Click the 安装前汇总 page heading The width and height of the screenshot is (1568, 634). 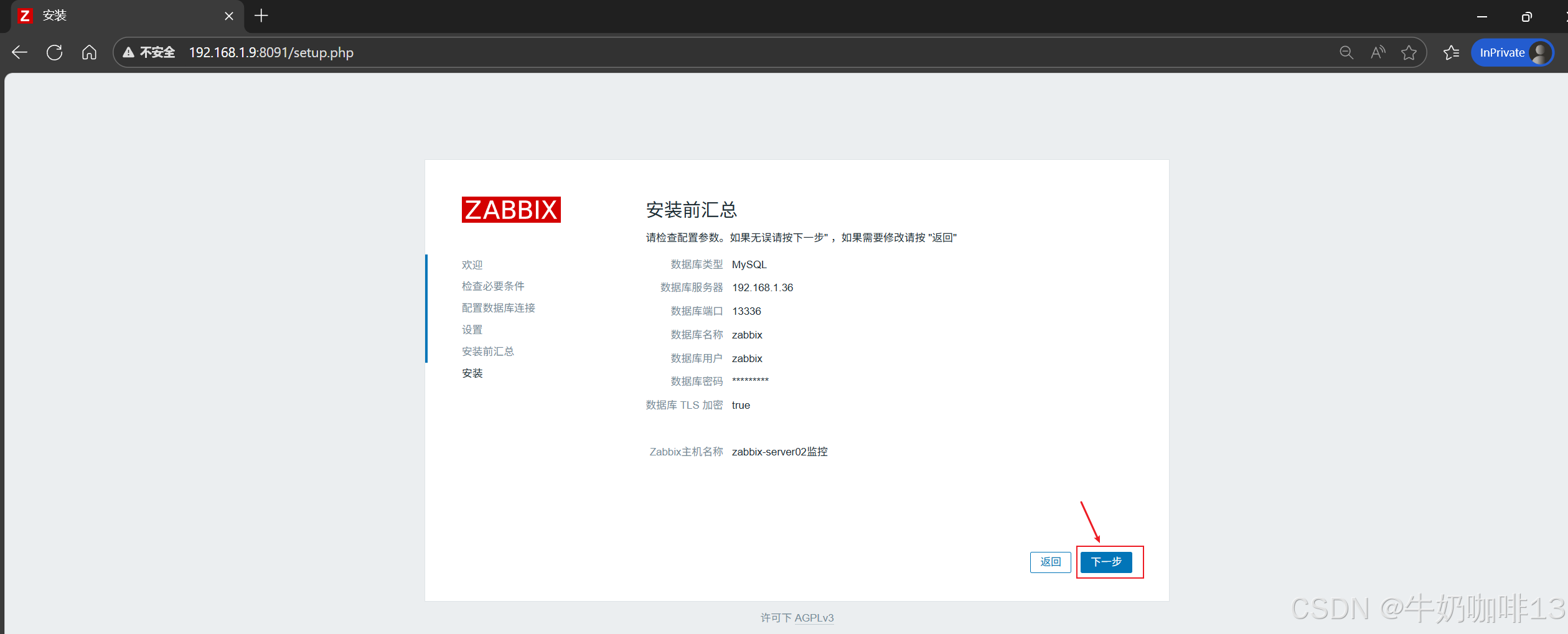click(x=692, y=210)
